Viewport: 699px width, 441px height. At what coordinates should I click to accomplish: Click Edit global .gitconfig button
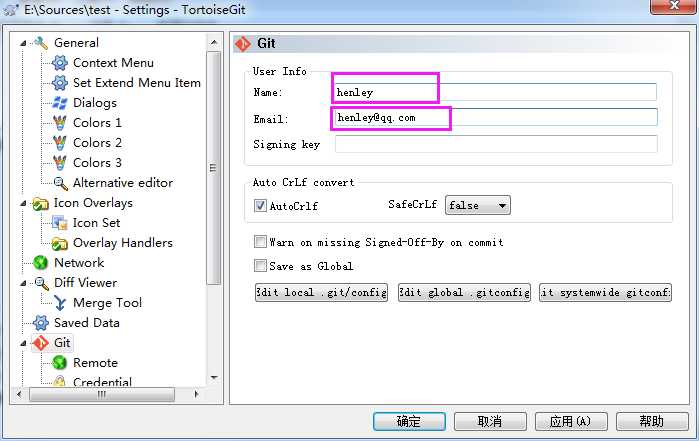(464, 293)
